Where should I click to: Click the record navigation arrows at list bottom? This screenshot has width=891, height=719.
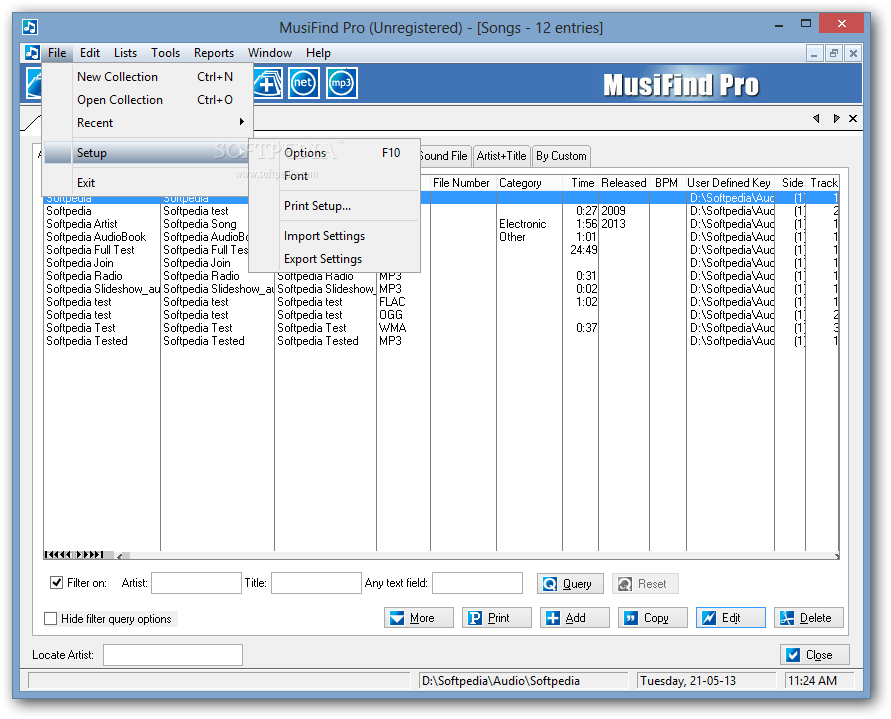pyautogui.click(x=74, y=555)
